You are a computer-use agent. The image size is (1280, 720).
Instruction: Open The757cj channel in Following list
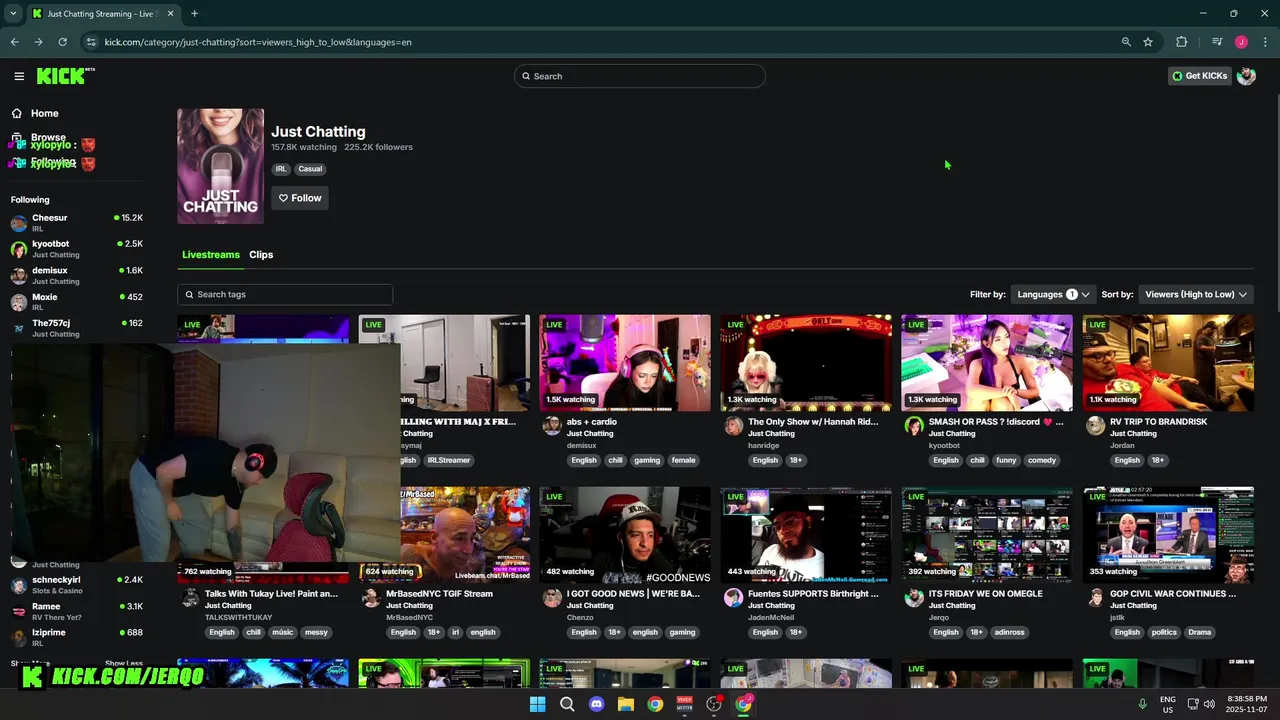[77, 328]
